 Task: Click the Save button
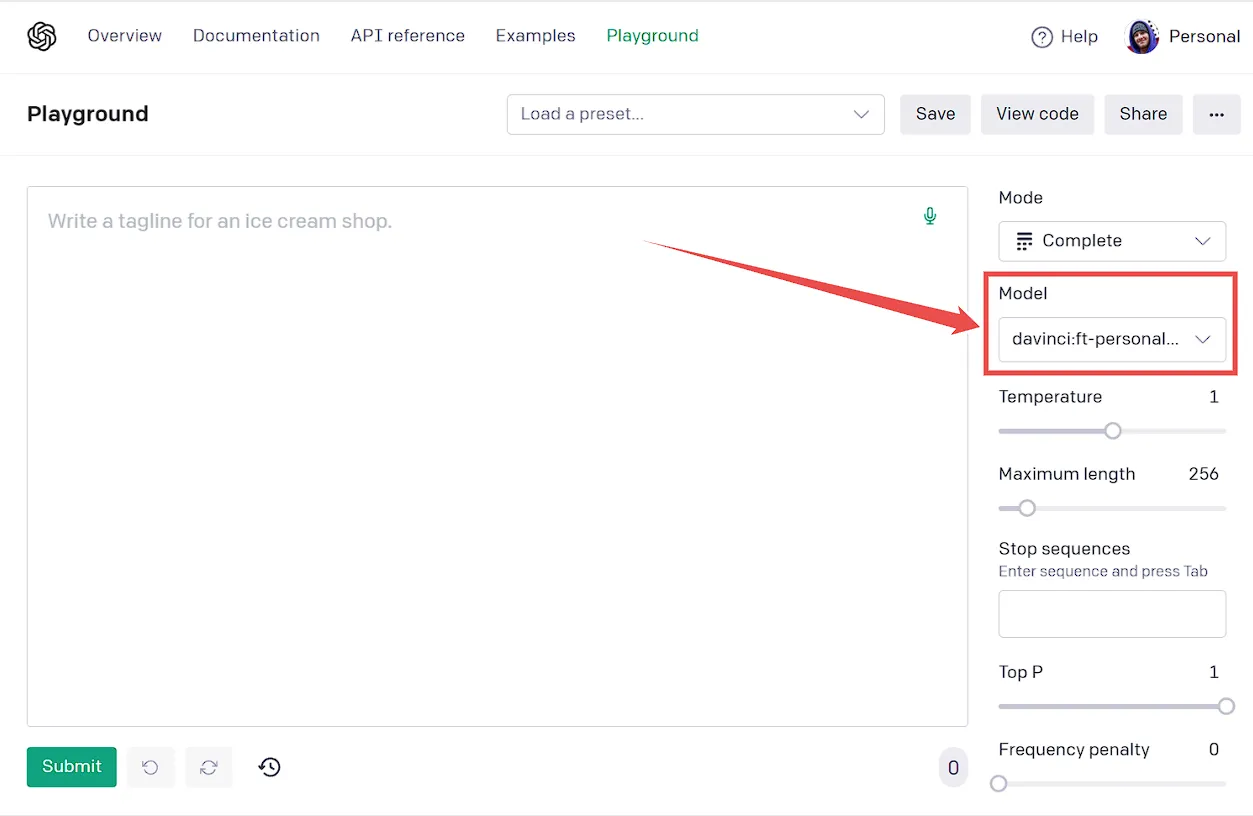click(935, 114)
